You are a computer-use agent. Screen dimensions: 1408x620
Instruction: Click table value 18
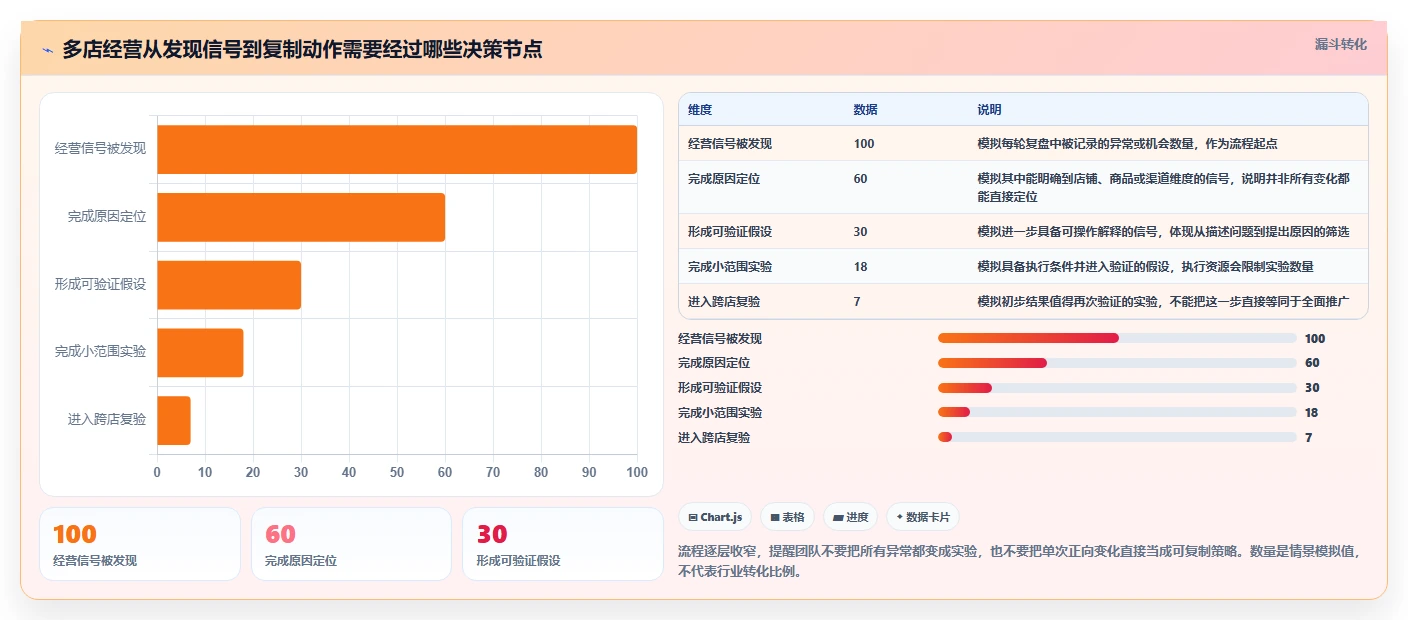tap(861, 267)
